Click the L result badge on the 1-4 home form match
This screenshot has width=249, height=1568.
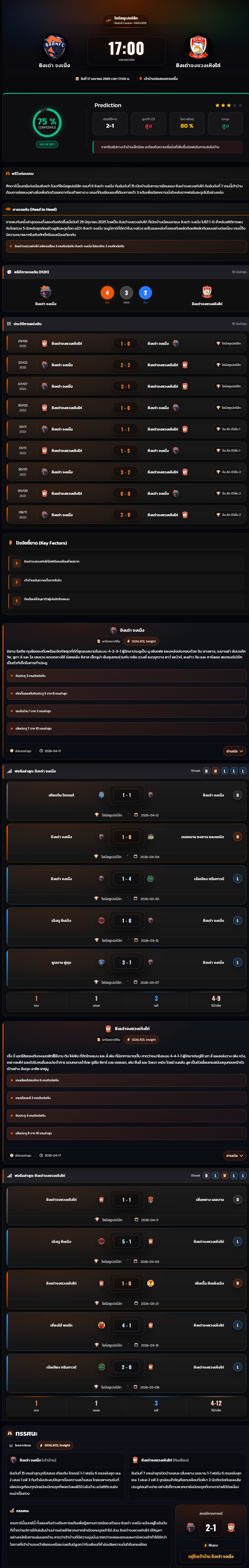pos(237,878)
